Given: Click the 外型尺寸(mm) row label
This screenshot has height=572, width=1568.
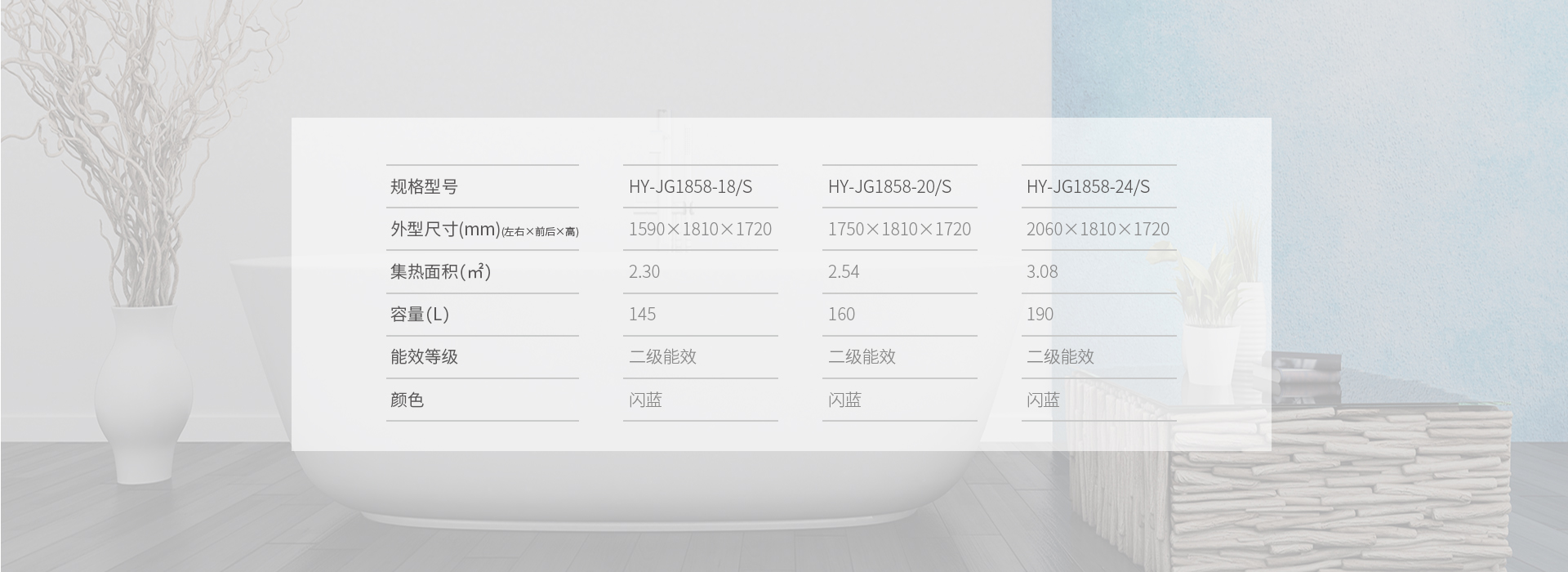Looking at the screenshot, I should (445, 229).
